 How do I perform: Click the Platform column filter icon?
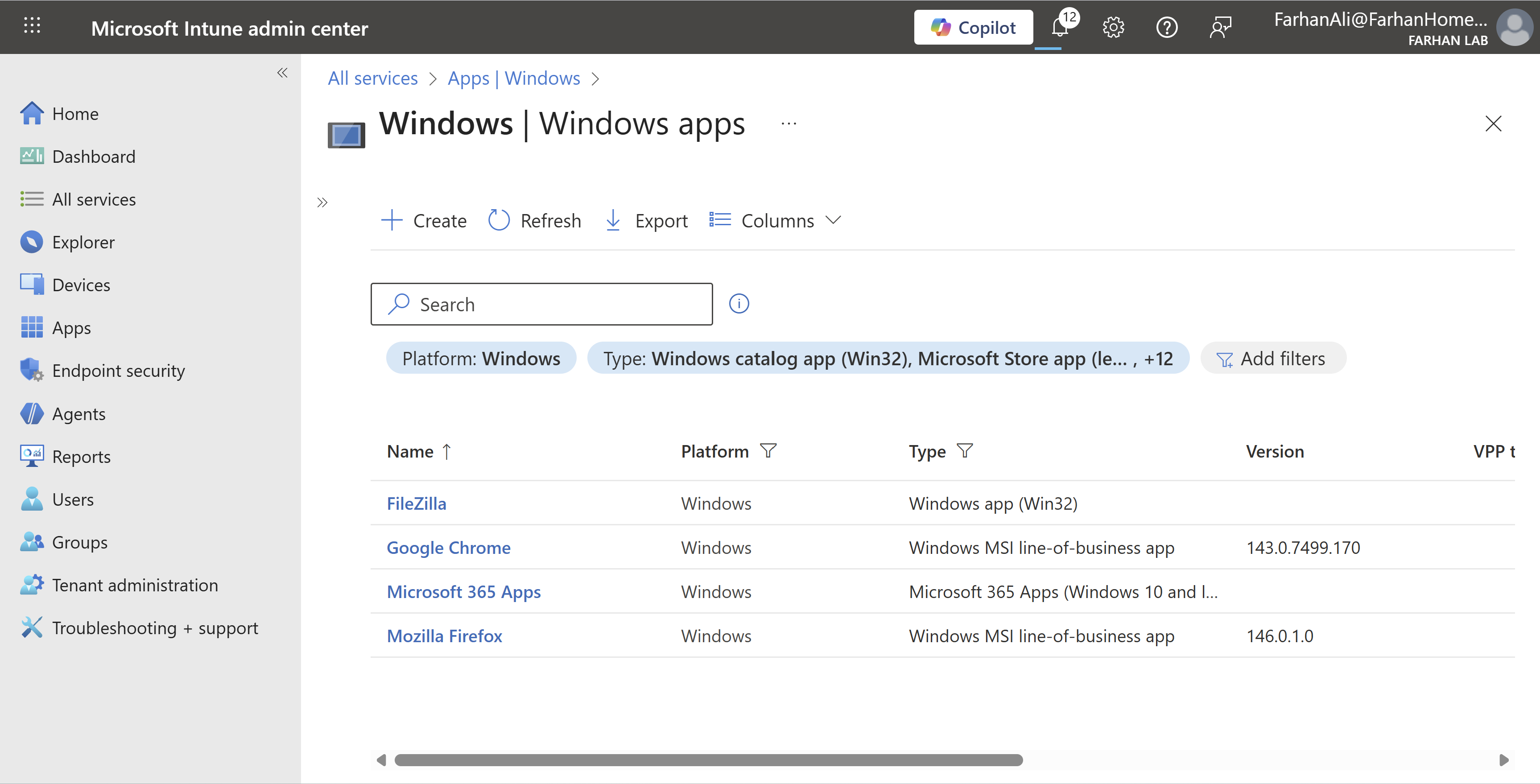click(768, 450)
